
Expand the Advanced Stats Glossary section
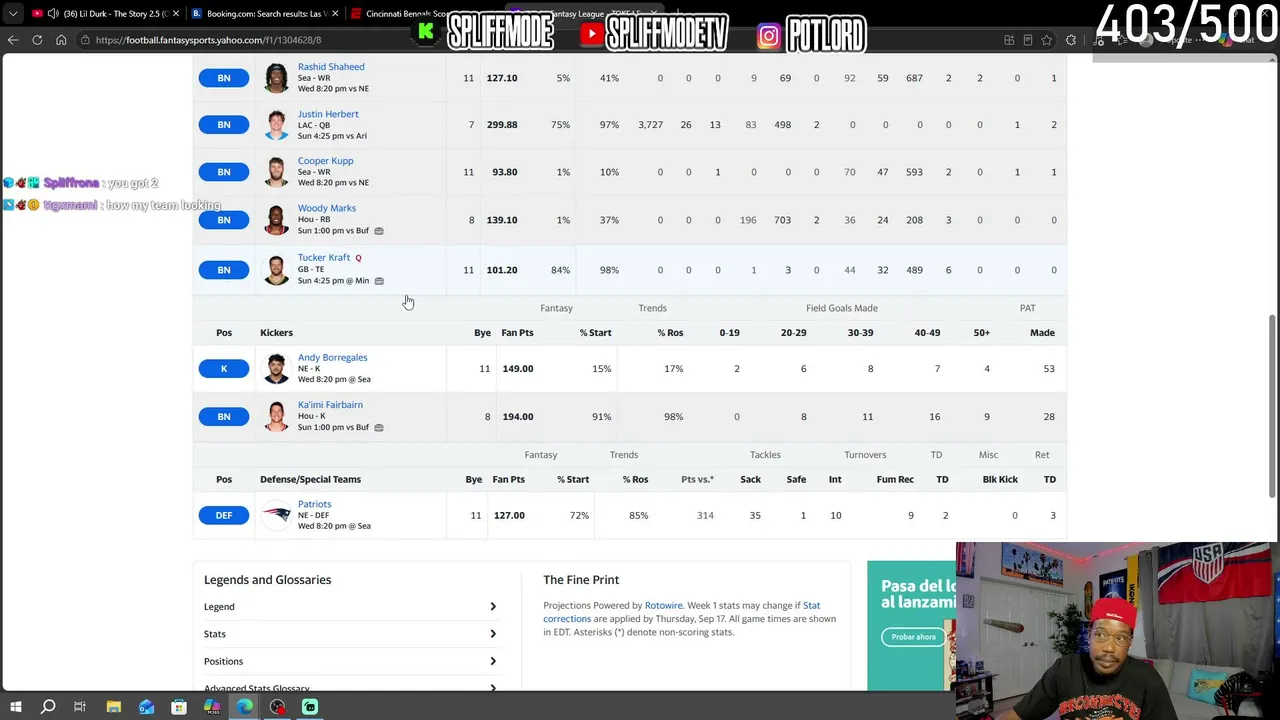[x=350, y=688]
